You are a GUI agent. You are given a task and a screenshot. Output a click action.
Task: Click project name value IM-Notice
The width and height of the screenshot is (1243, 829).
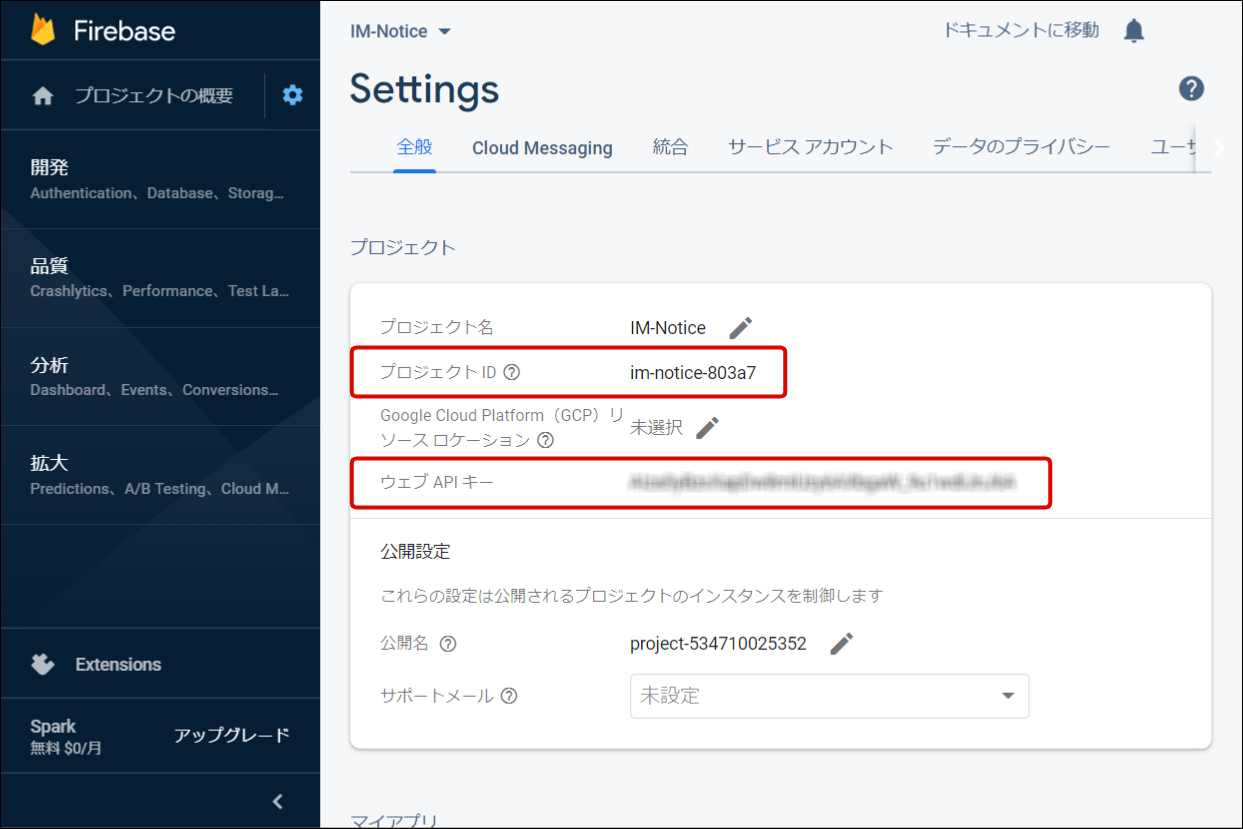pos(668,328)
